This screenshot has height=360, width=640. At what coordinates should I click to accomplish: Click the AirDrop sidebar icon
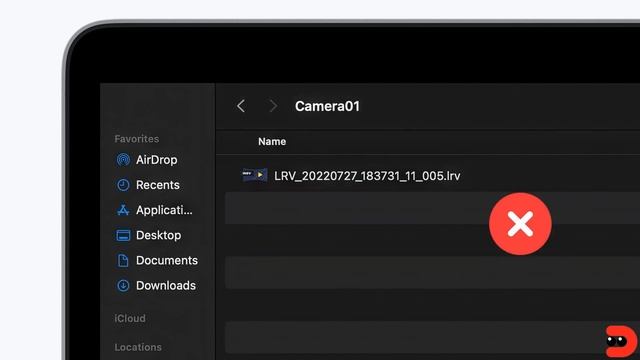pos(123,160)
